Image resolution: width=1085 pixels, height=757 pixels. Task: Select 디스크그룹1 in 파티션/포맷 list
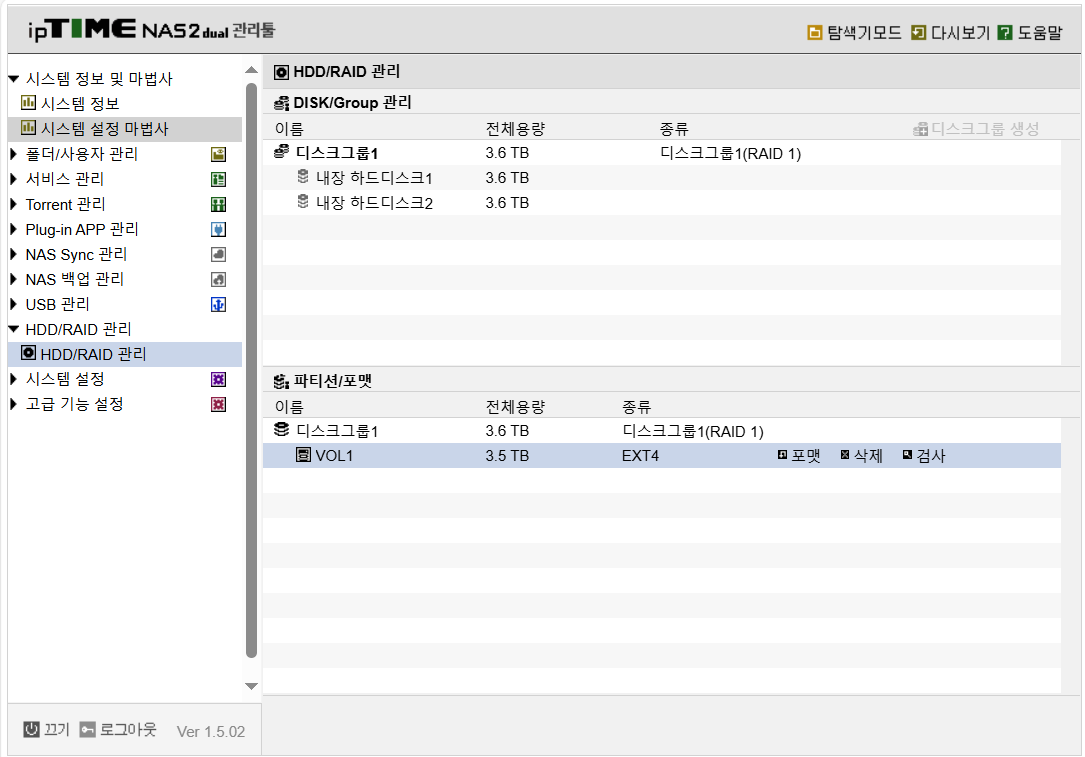pyautogui.click(x=662, y=430)
